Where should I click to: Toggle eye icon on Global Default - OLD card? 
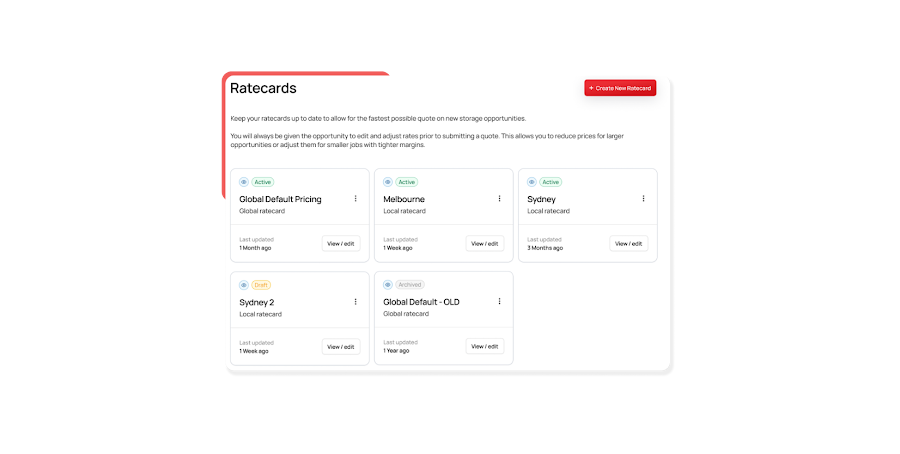[x=388, y=285]
